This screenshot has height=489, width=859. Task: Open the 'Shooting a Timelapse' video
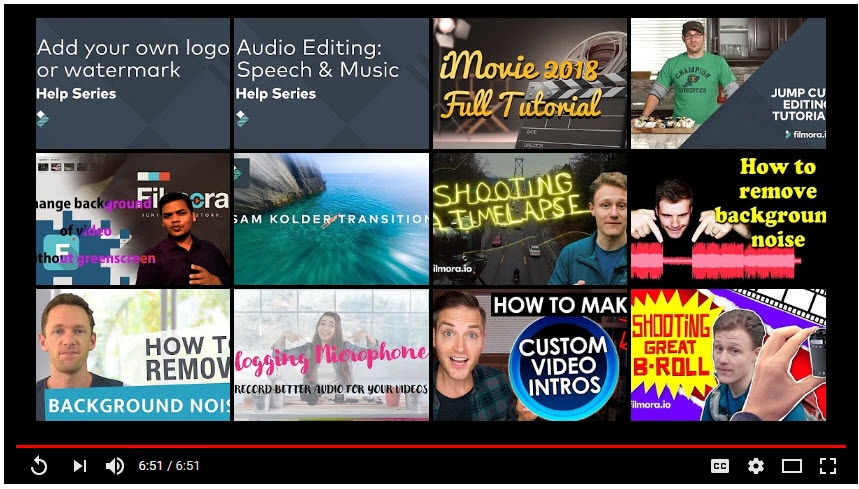530,219
